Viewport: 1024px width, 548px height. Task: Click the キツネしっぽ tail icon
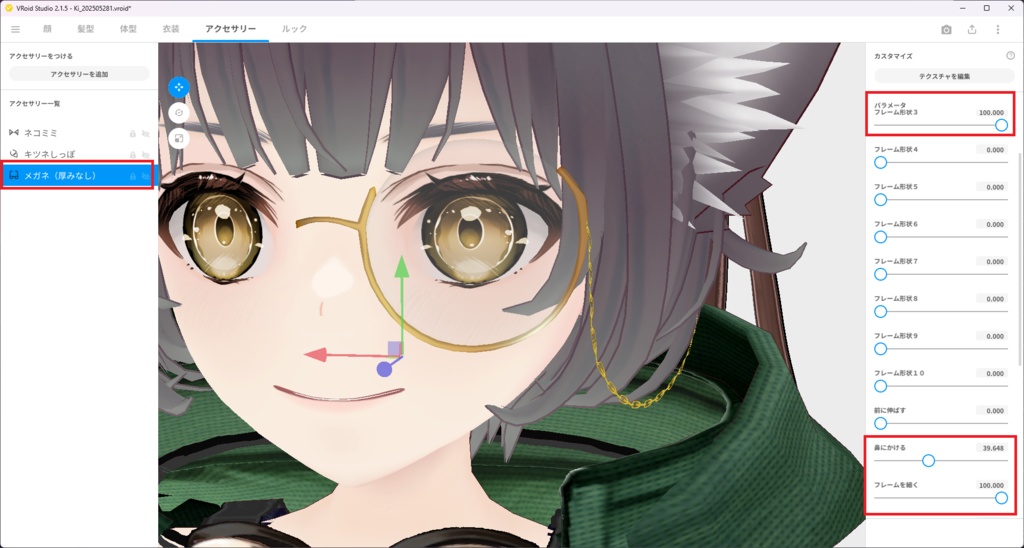14,154
